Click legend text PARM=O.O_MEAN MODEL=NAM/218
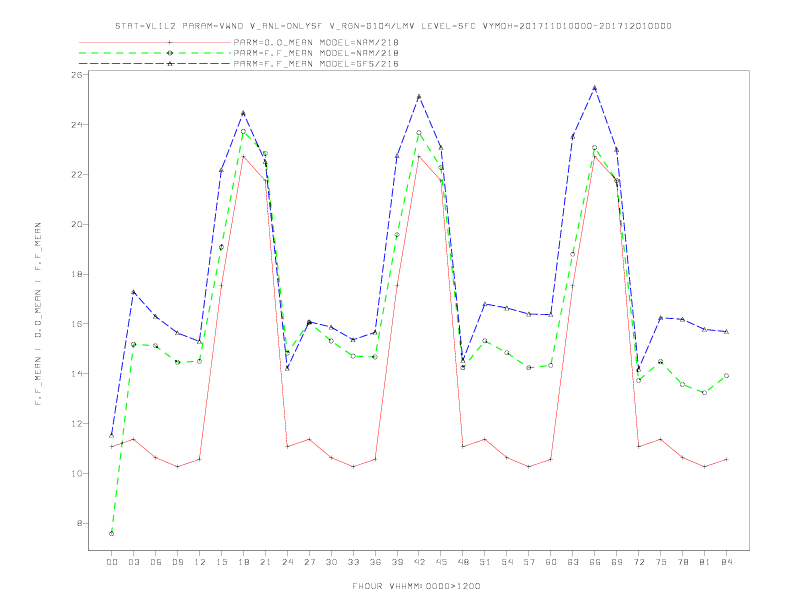Viewport: 792px width, 612px height. [316, 42]
